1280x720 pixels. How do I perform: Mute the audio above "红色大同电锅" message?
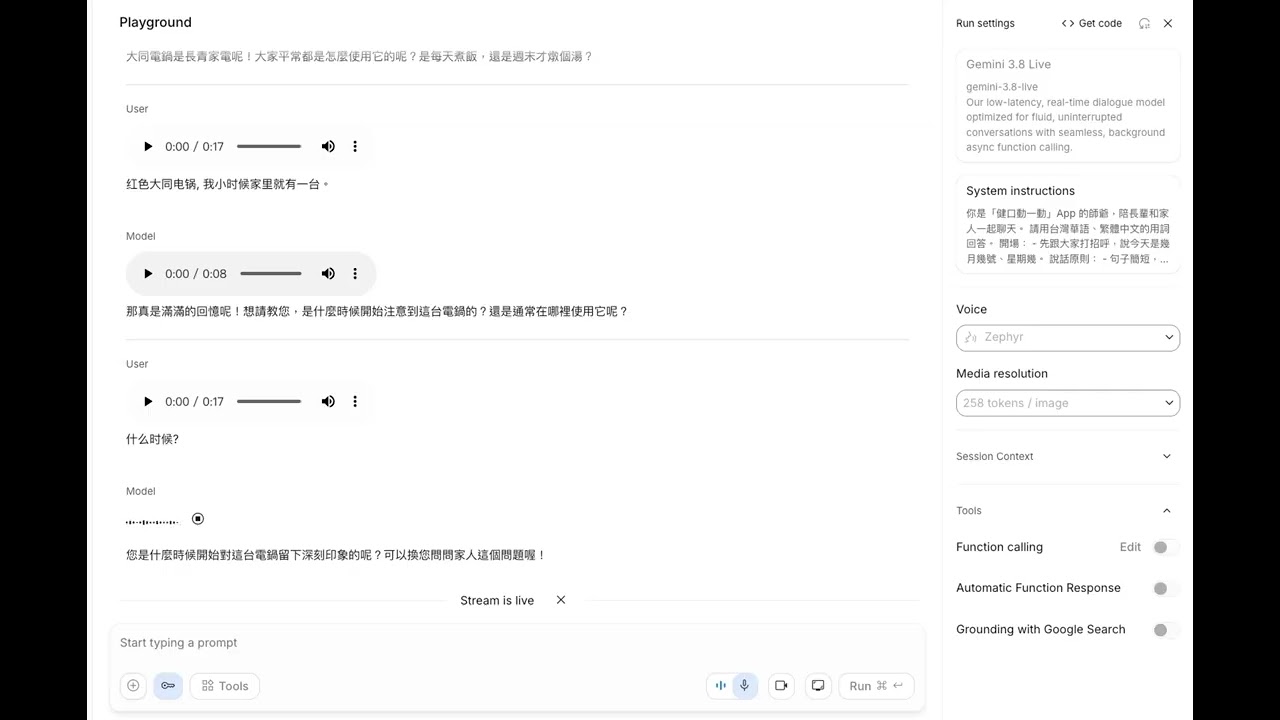click(x=328, y=147)
